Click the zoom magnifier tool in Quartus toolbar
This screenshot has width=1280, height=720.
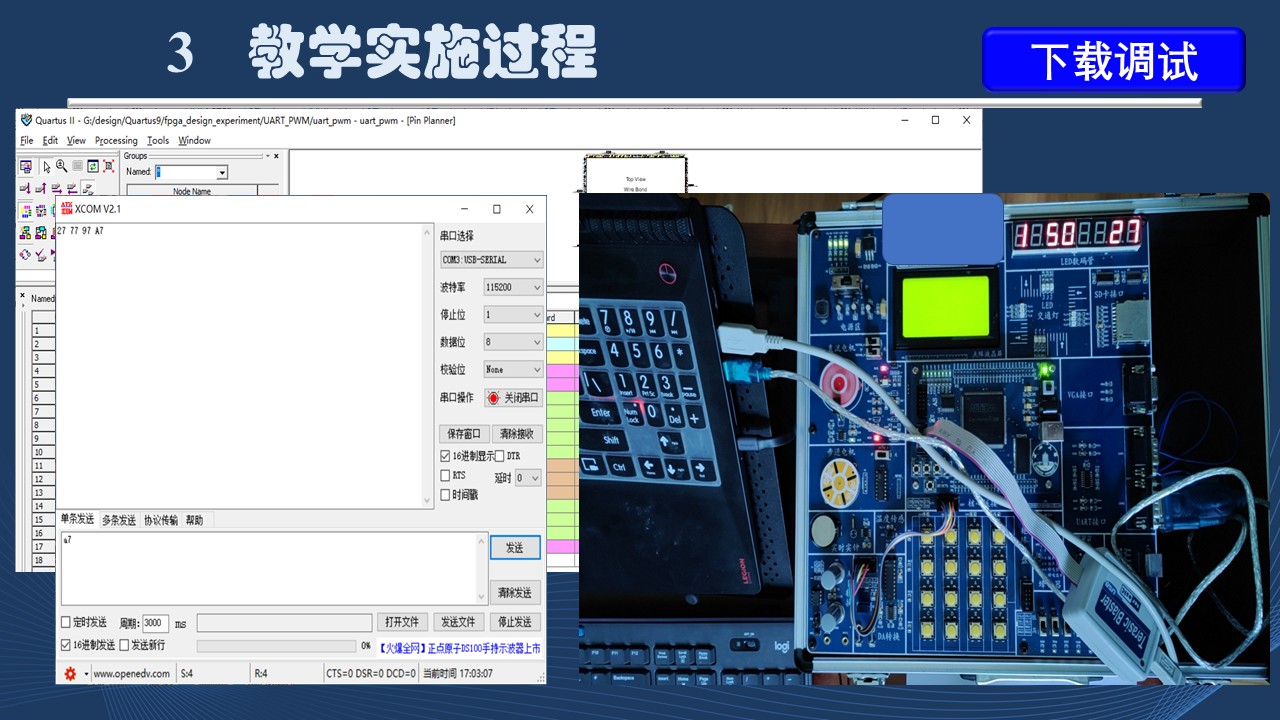tap(61, 166)
